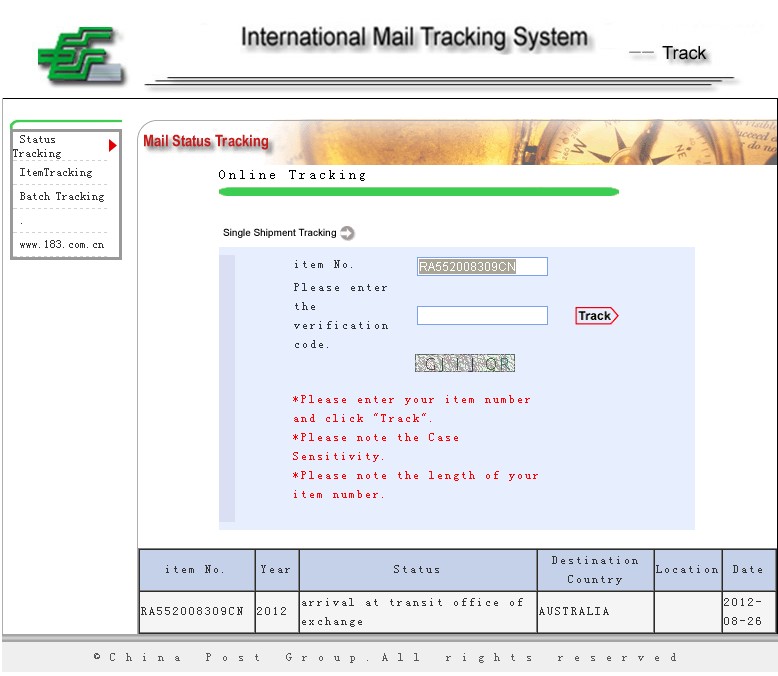Open ItemTracking from the left menu
The width and height of the screenshot is (778, 676).
pos(56,173)
